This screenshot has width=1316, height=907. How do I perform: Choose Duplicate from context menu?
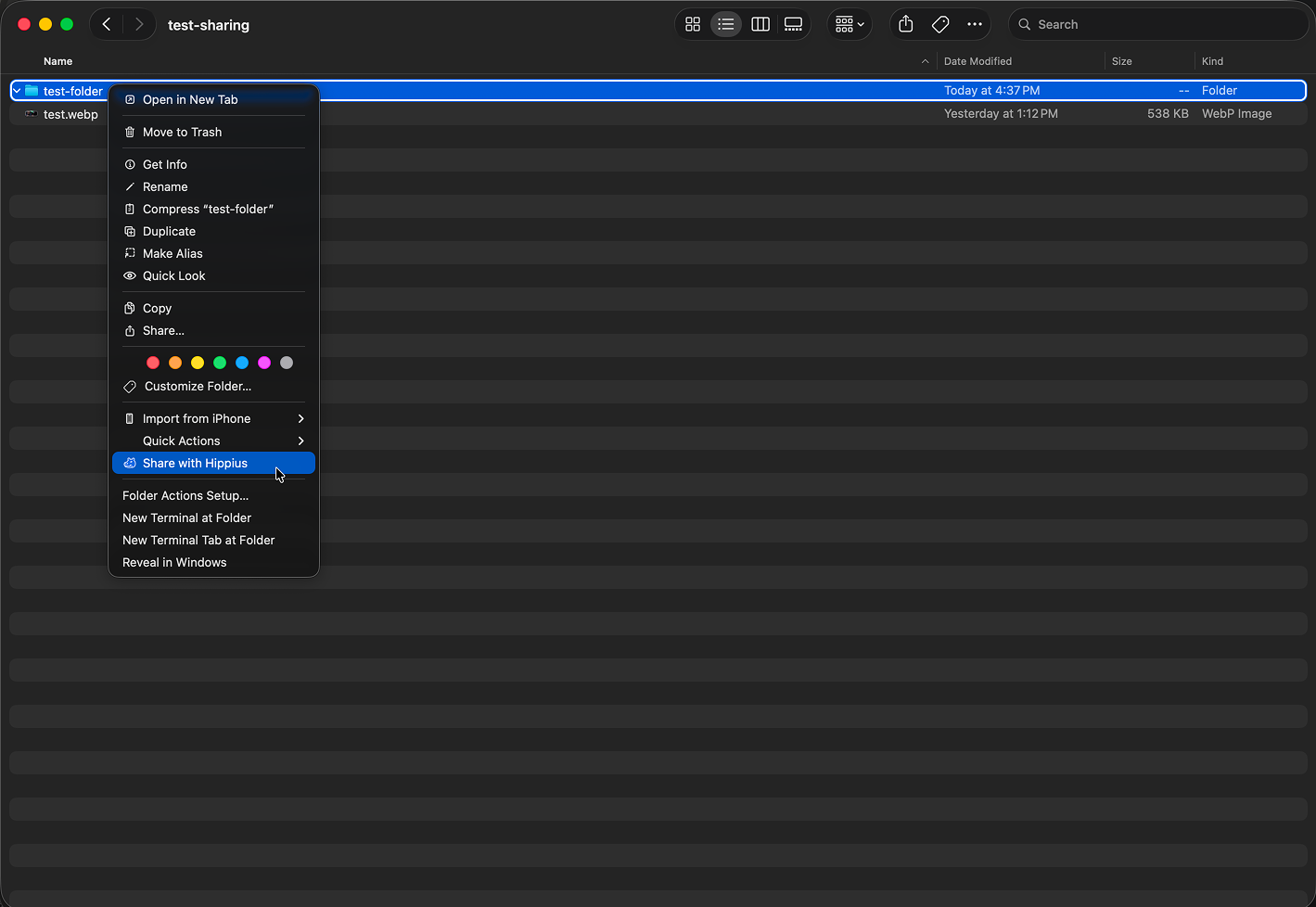(213, 231)
